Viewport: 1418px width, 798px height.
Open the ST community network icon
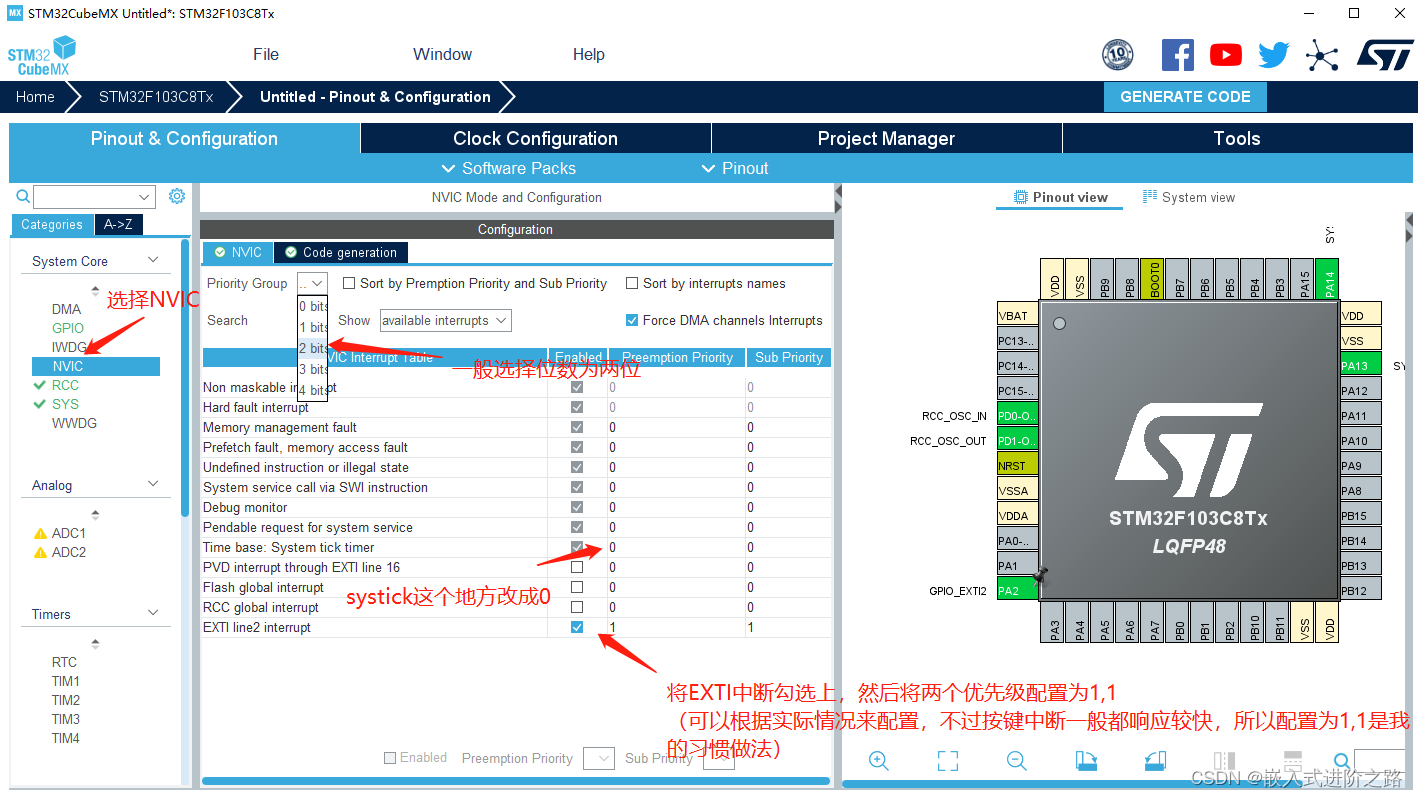click(x=1322, y=55)
